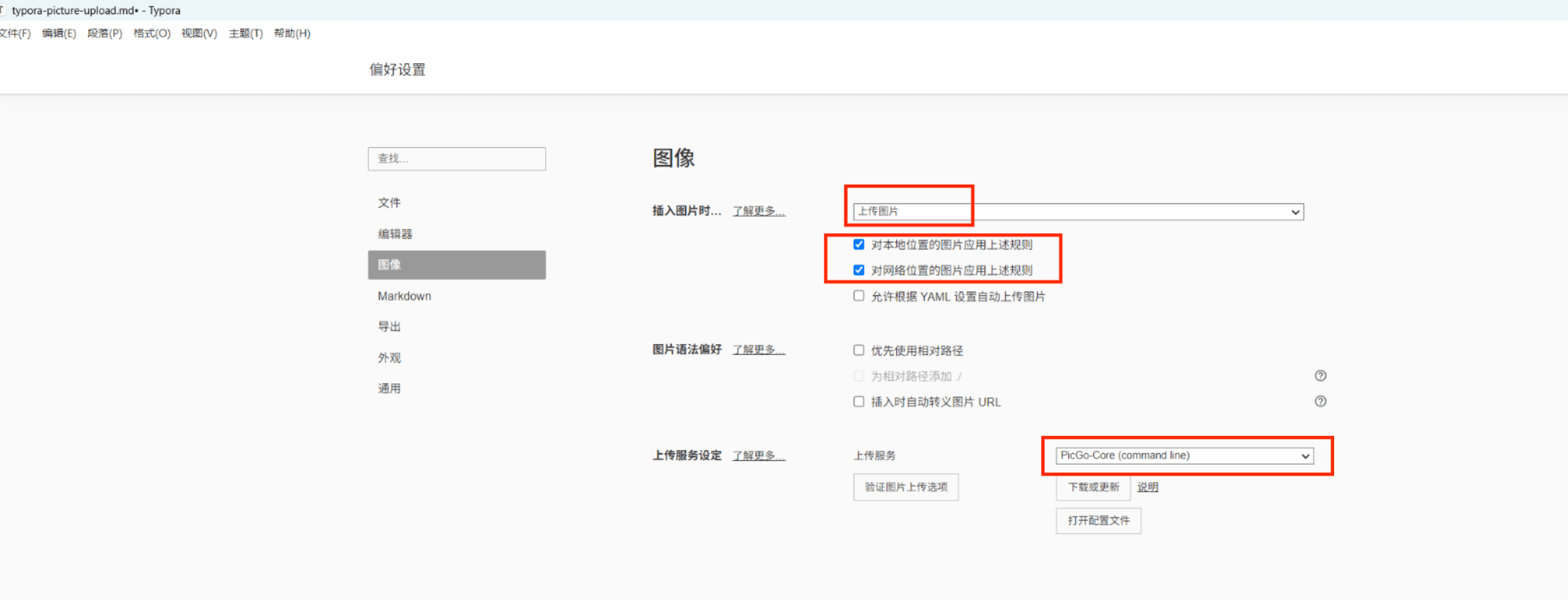Open the 说明 link
This screenshot has width=1568, height=600.
coord(1147,487)
